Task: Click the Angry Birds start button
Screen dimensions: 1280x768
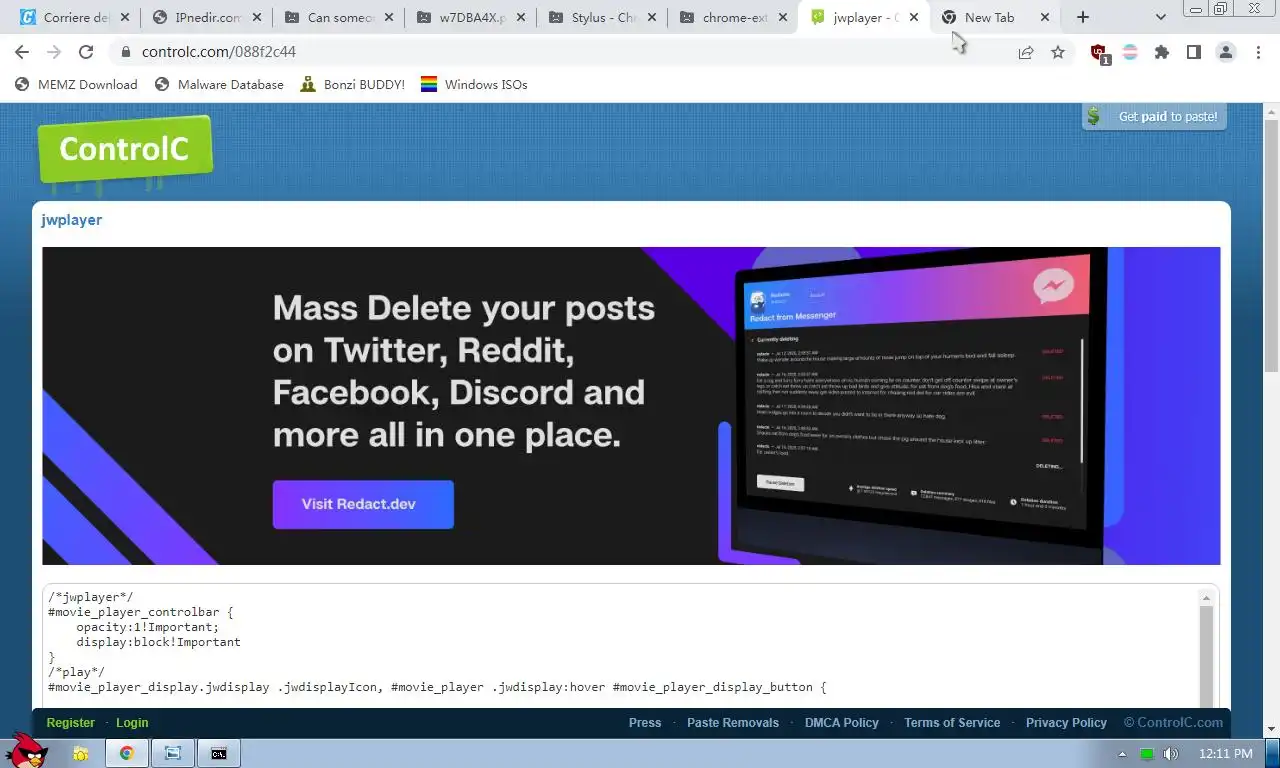Action: click(28, 750)
